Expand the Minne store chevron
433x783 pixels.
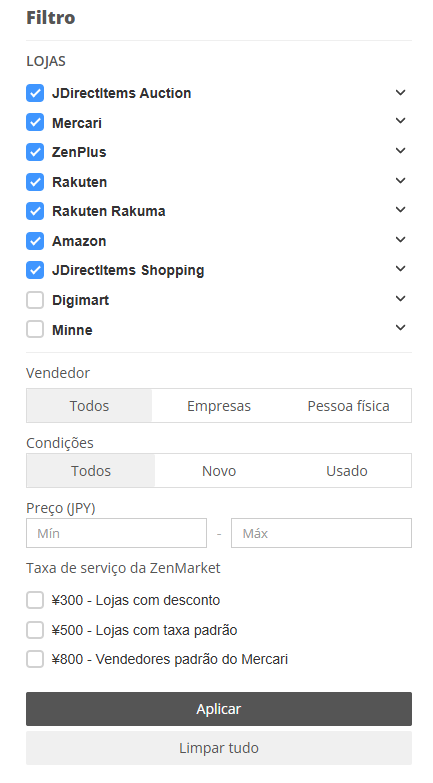400,328
